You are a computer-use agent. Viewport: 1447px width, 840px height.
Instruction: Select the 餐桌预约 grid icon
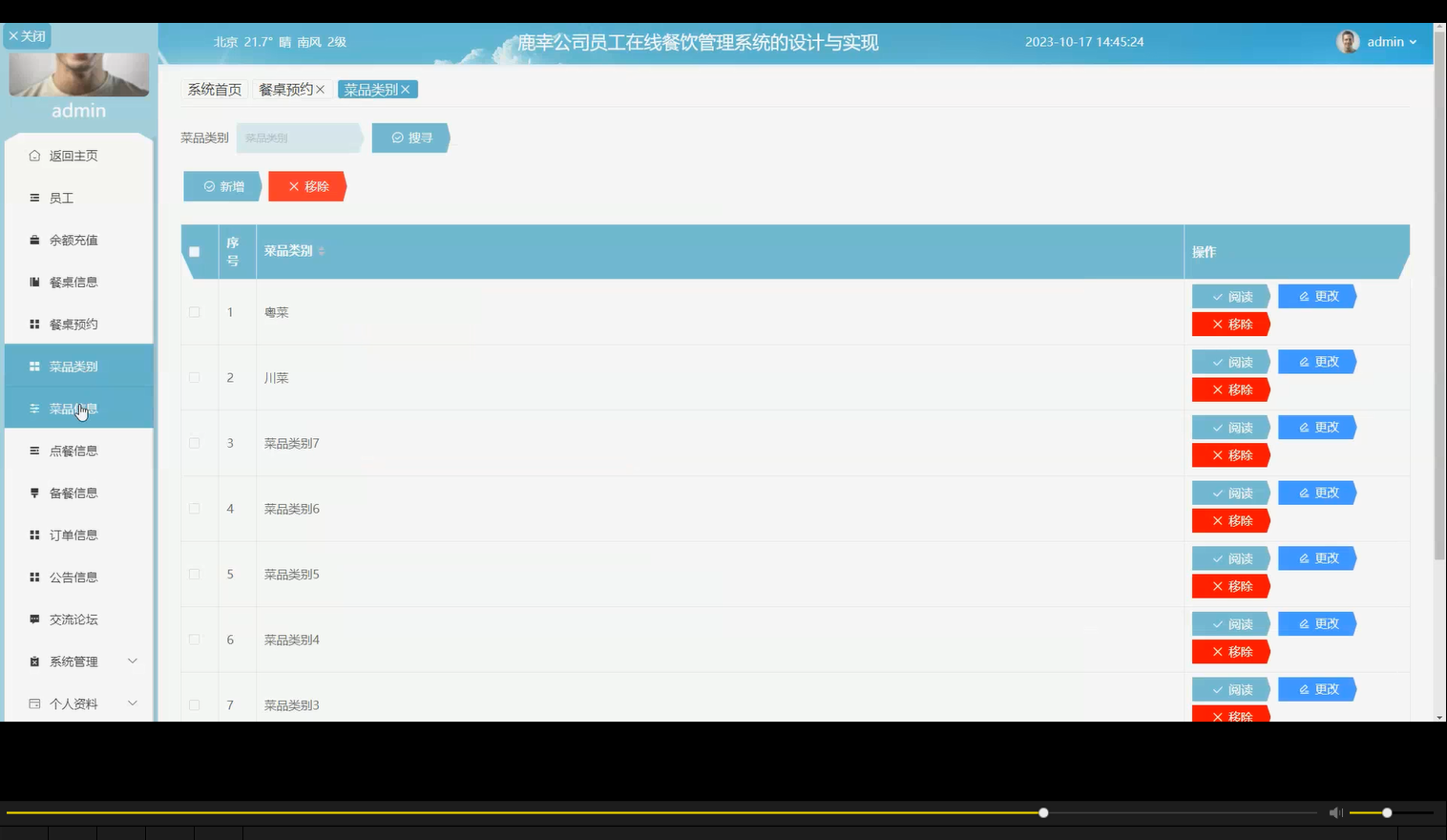33,324
